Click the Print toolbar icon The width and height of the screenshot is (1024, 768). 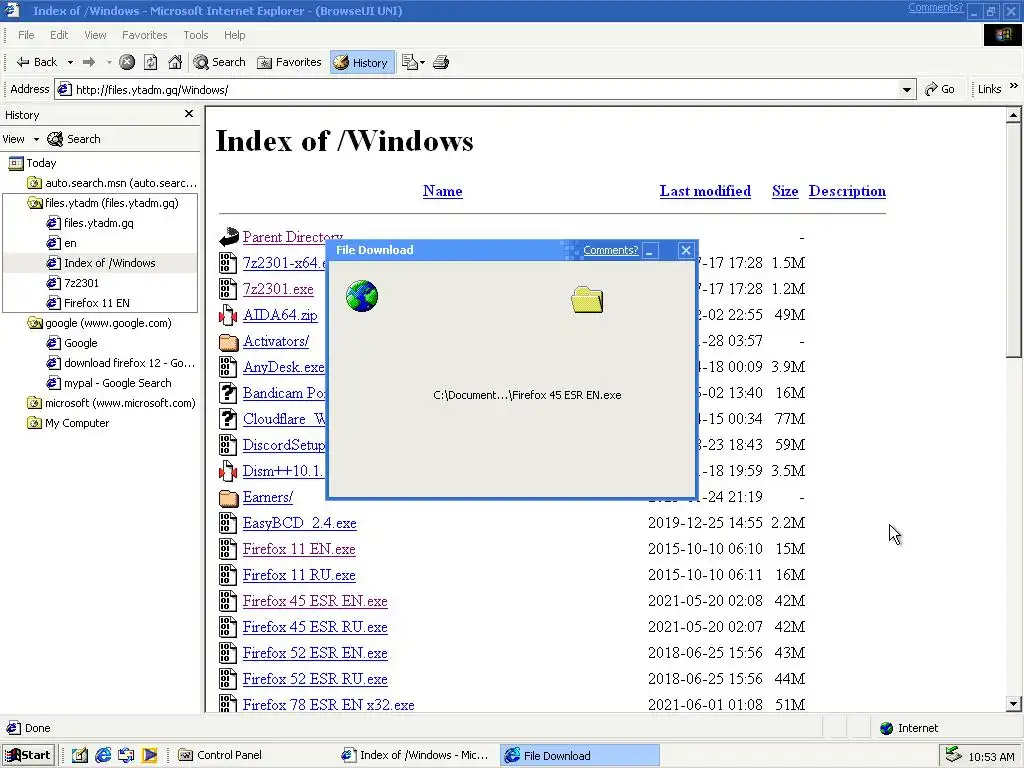point(441,62)
